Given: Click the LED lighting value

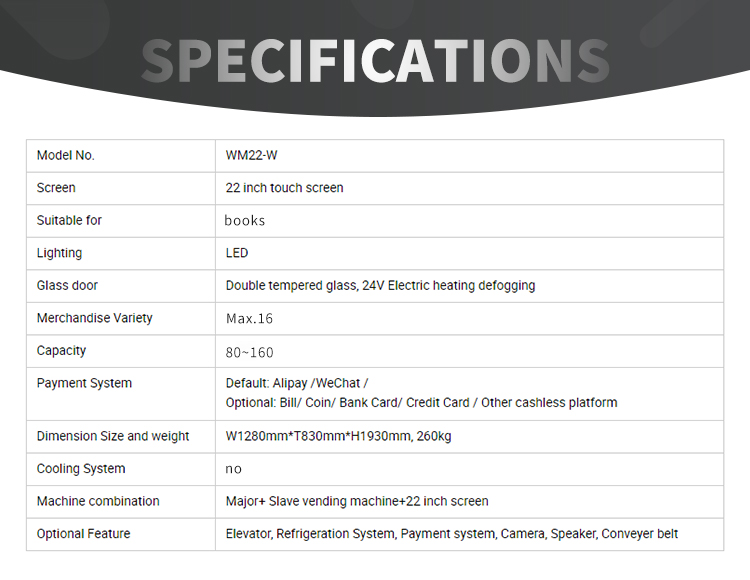Looking at the screenshot, I should (x=237, y=253).
